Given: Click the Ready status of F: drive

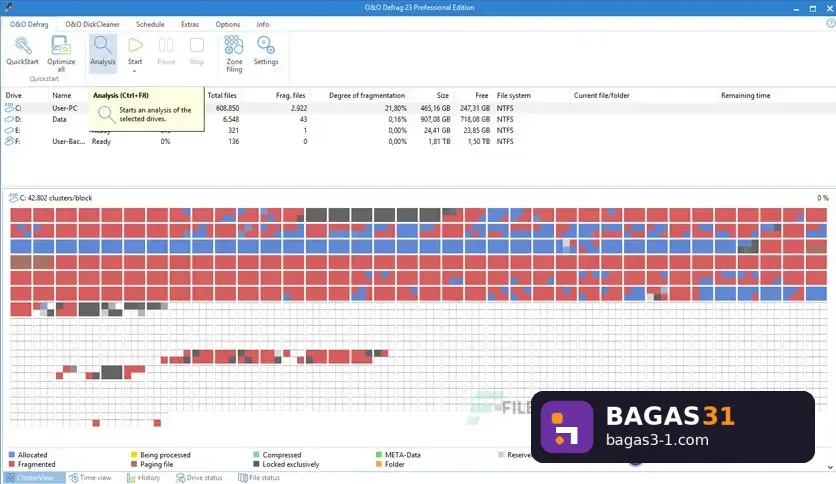Looking at the screenshot, I should pyautogui.click(x=101, y=141).
